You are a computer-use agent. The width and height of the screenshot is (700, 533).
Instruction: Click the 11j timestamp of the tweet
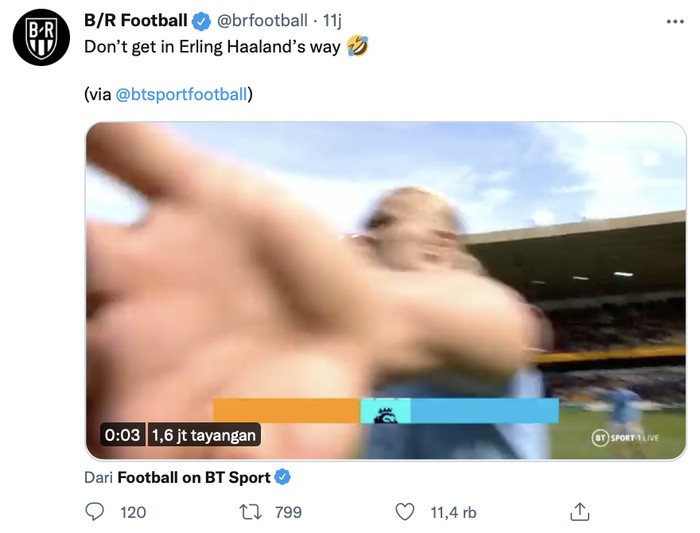point(334,21)
